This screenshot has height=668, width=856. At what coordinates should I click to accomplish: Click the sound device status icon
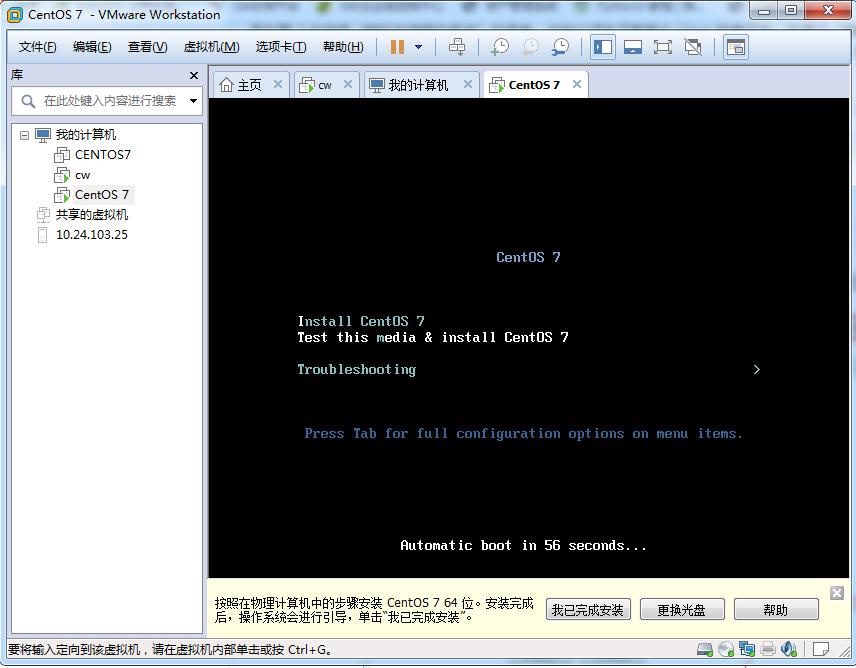pos(790,648)
